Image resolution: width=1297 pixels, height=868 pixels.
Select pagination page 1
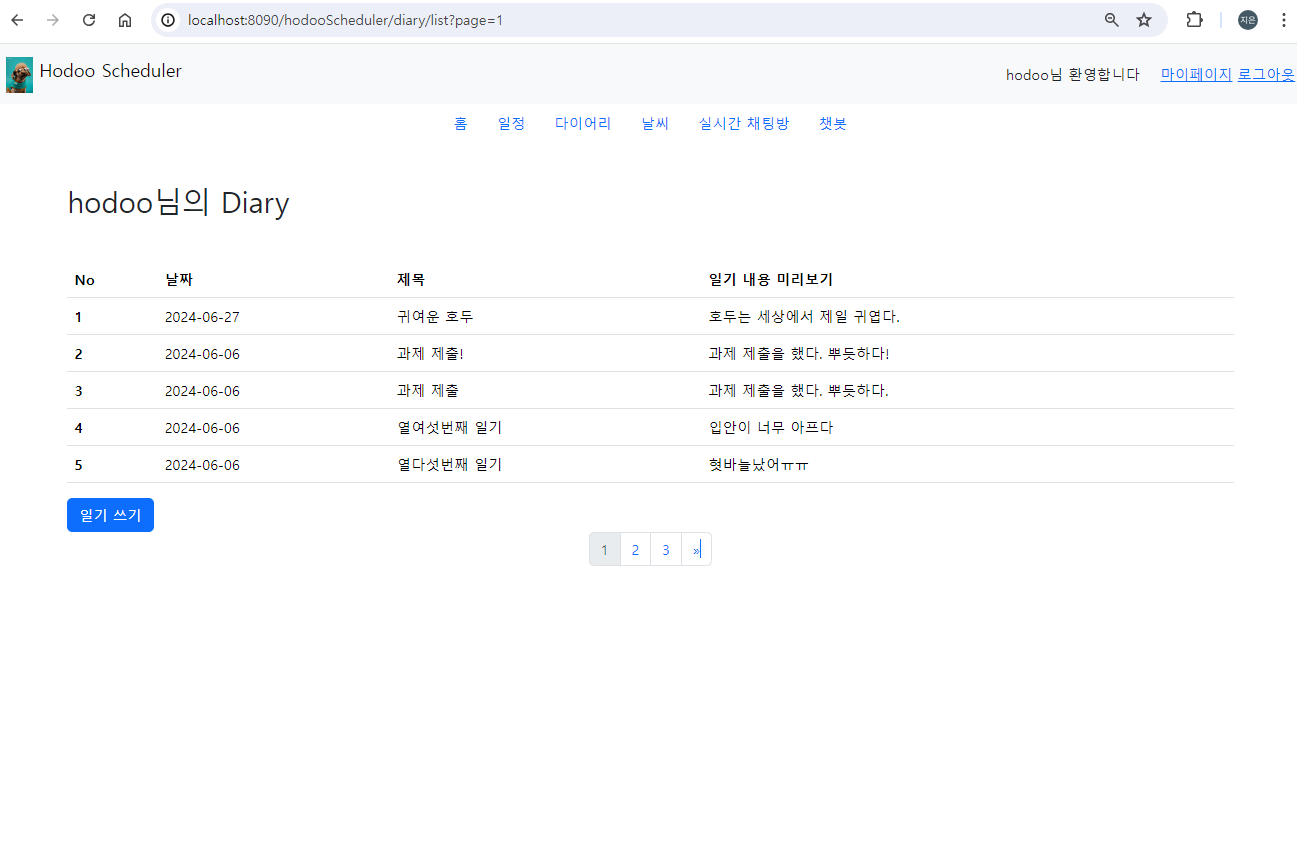coord(605,550)
